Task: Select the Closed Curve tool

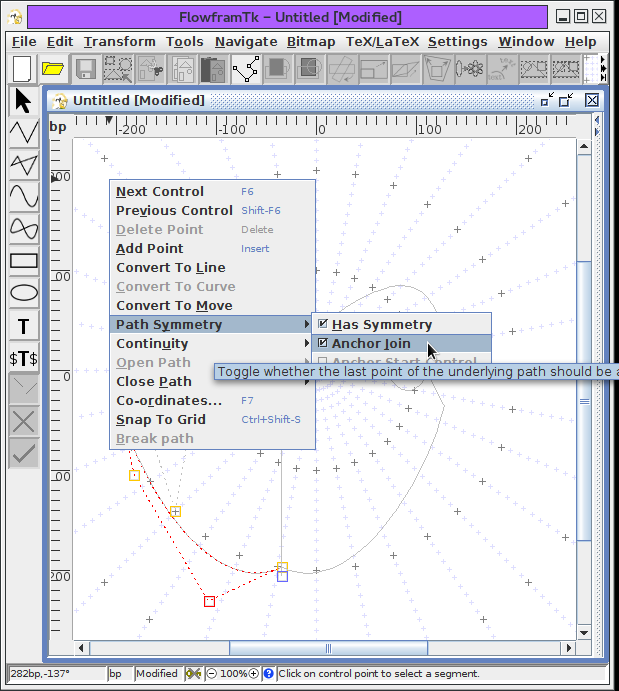Action: [x=24, y=229]
